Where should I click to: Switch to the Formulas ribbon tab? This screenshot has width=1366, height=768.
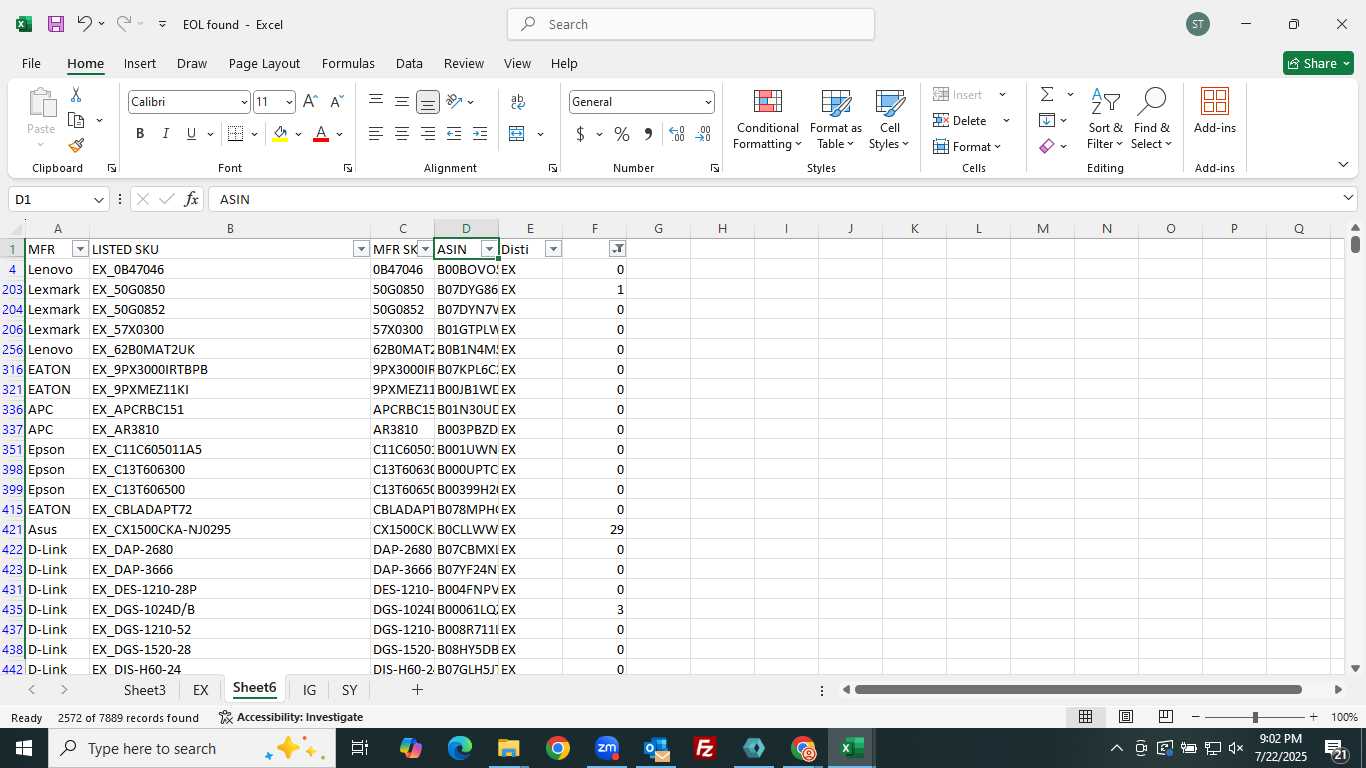[348, 63]
